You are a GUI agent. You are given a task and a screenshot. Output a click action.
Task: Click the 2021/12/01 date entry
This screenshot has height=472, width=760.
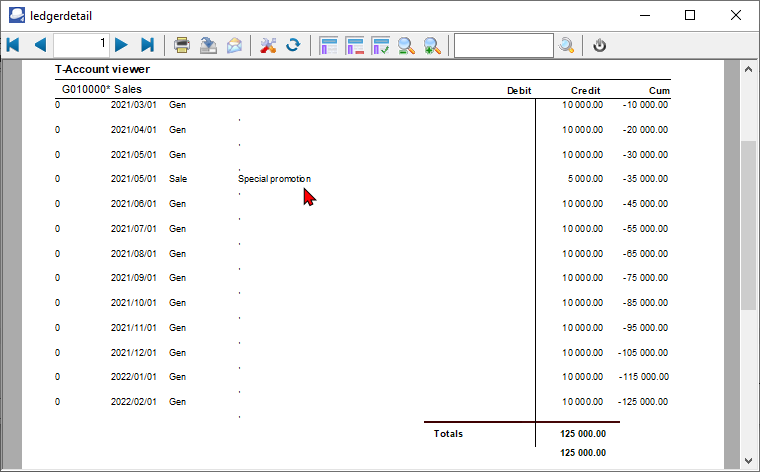tap(133, 353)
